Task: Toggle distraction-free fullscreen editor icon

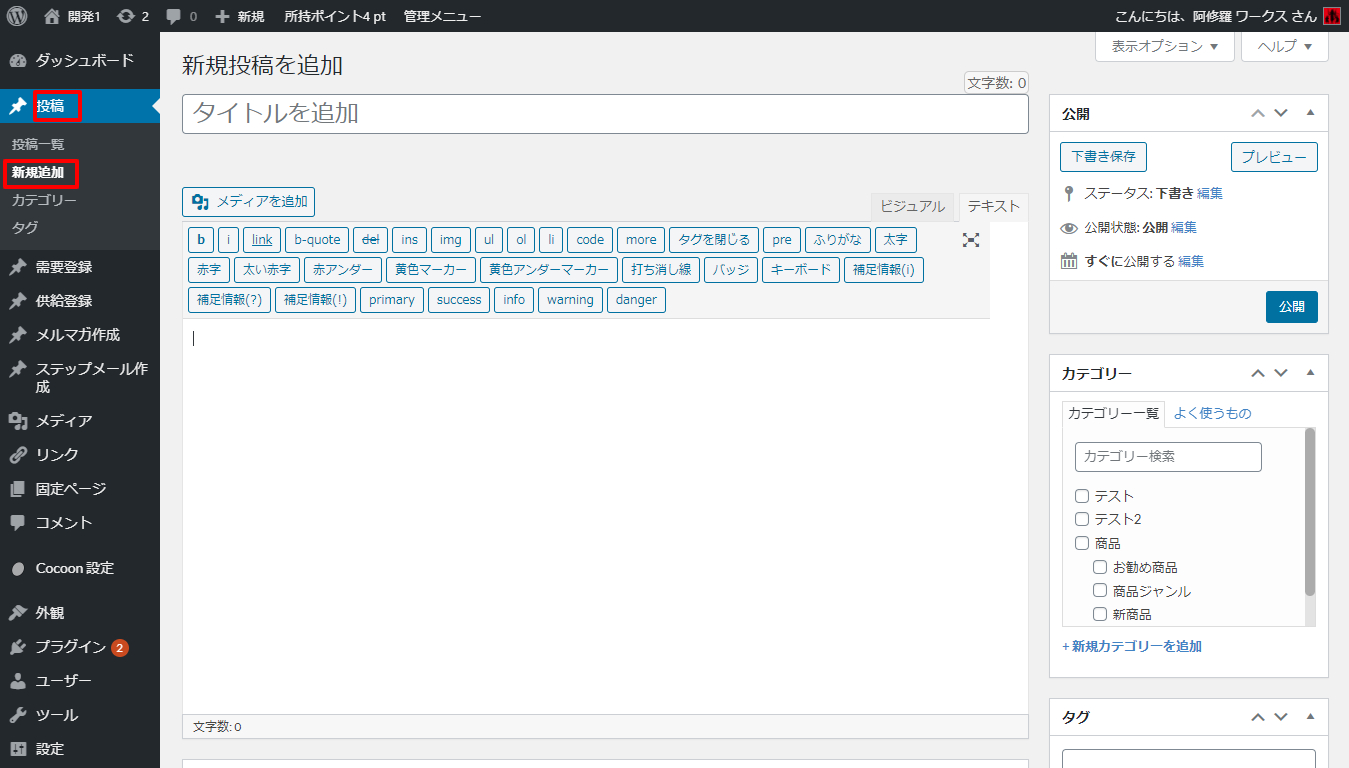Action: pos(971,240)
